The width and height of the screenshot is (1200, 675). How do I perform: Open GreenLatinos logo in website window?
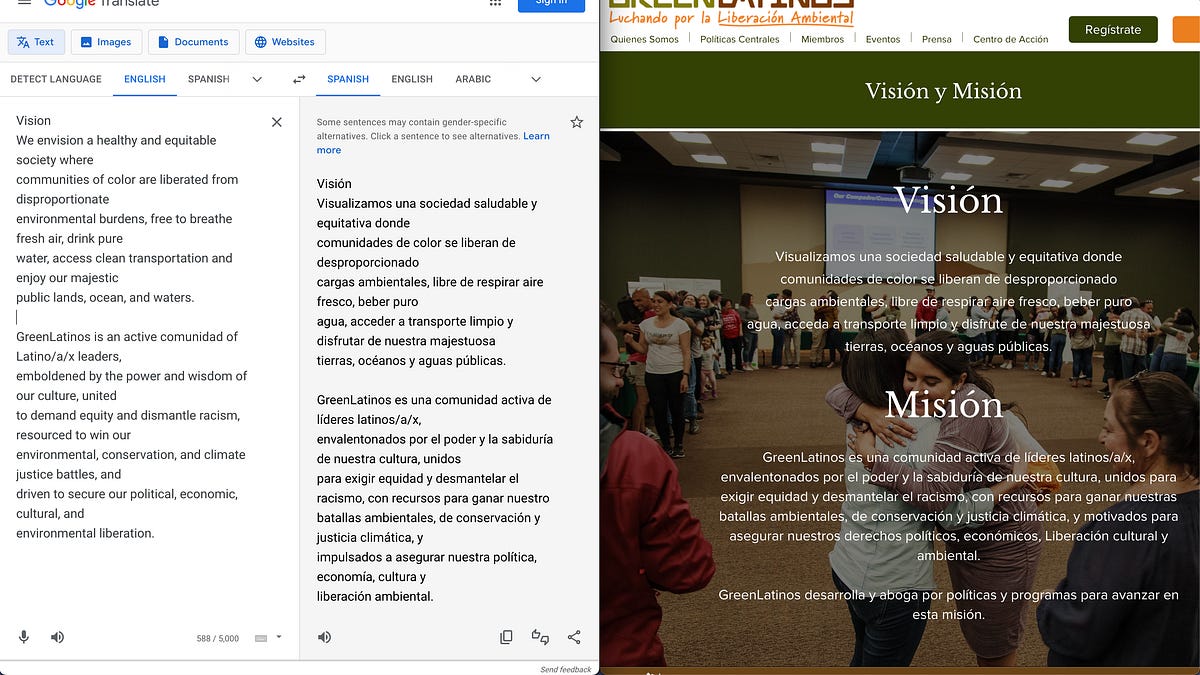tap(731, 12)
